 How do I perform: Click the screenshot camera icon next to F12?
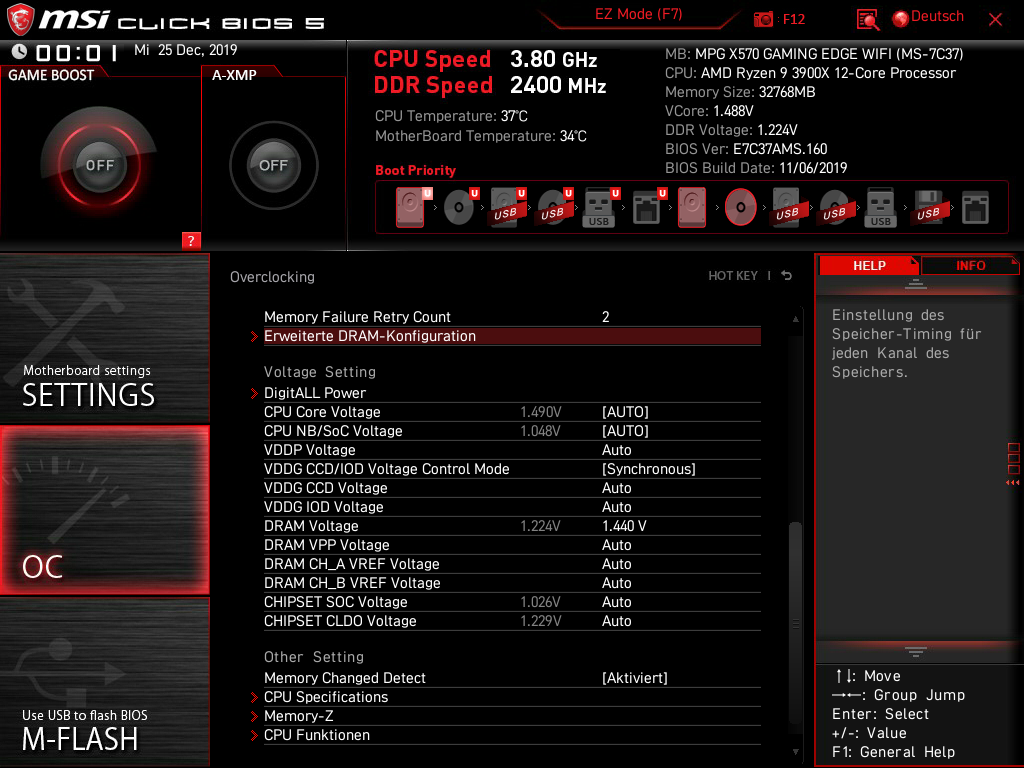763,19
